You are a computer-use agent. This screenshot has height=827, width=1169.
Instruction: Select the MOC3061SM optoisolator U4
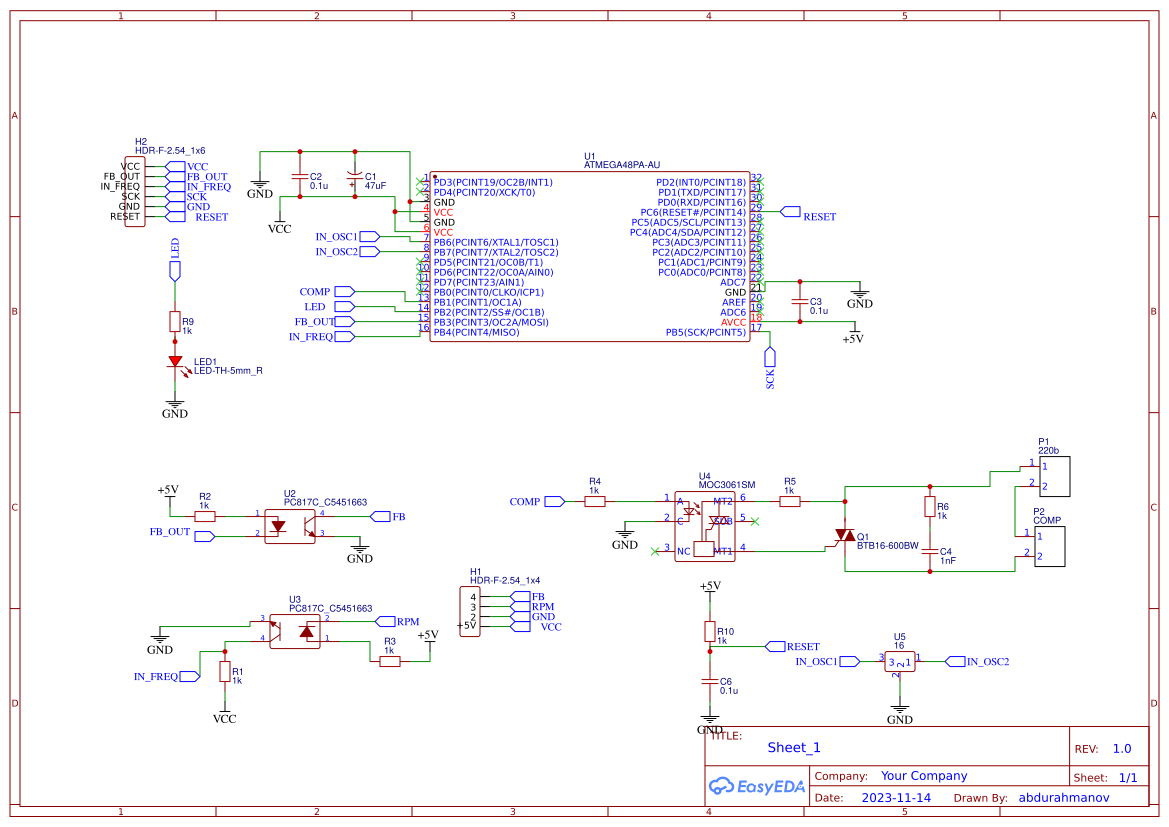tap(705, 525)
